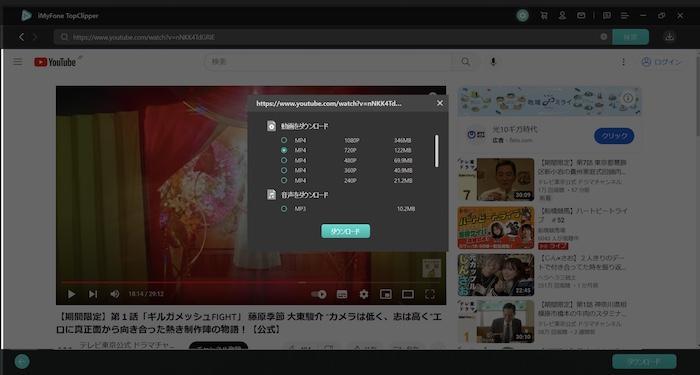Click the ad banner image at top right

549,101
